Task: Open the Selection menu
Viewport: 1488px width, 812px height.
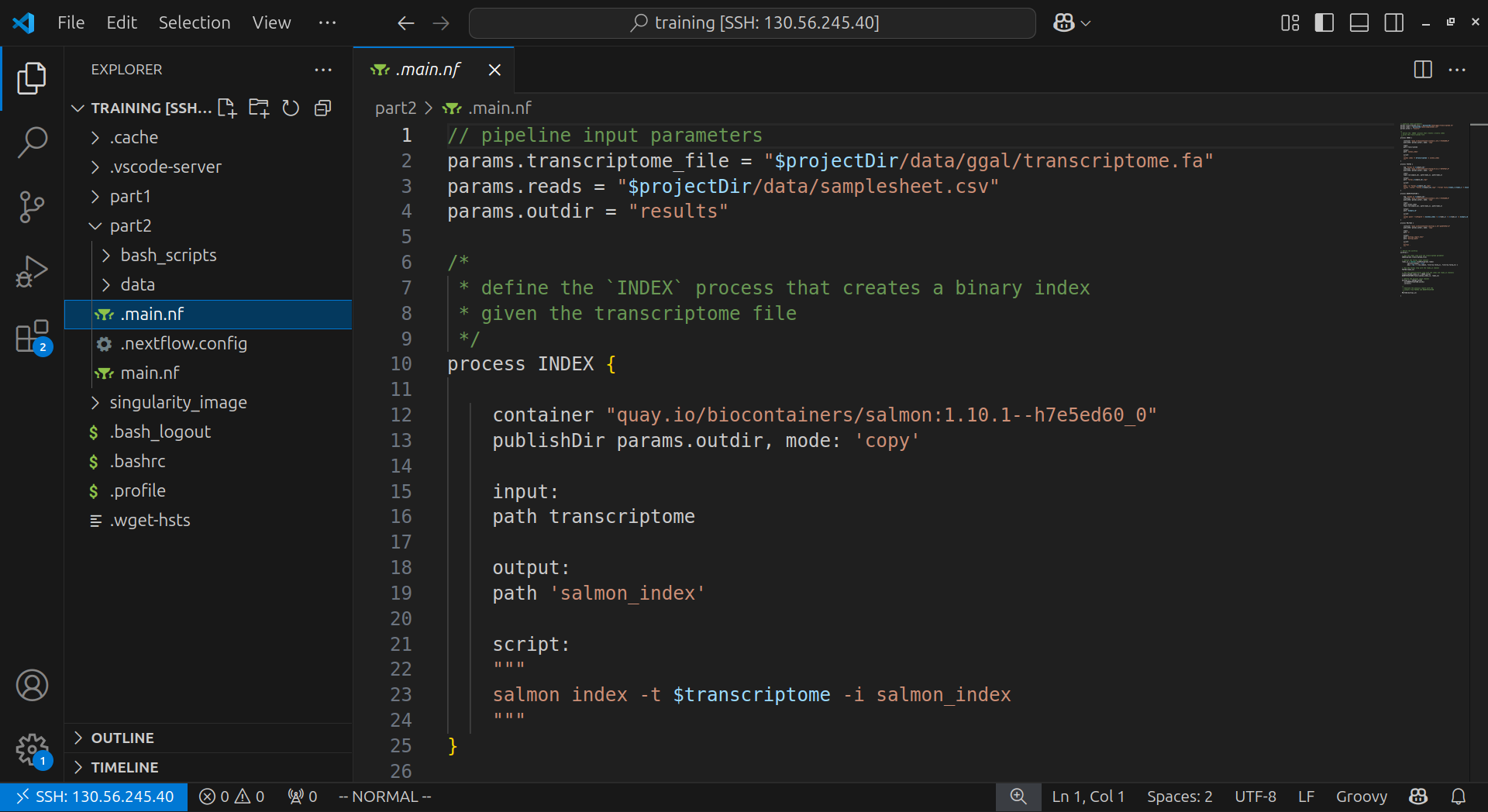Action: pos(194,23)
